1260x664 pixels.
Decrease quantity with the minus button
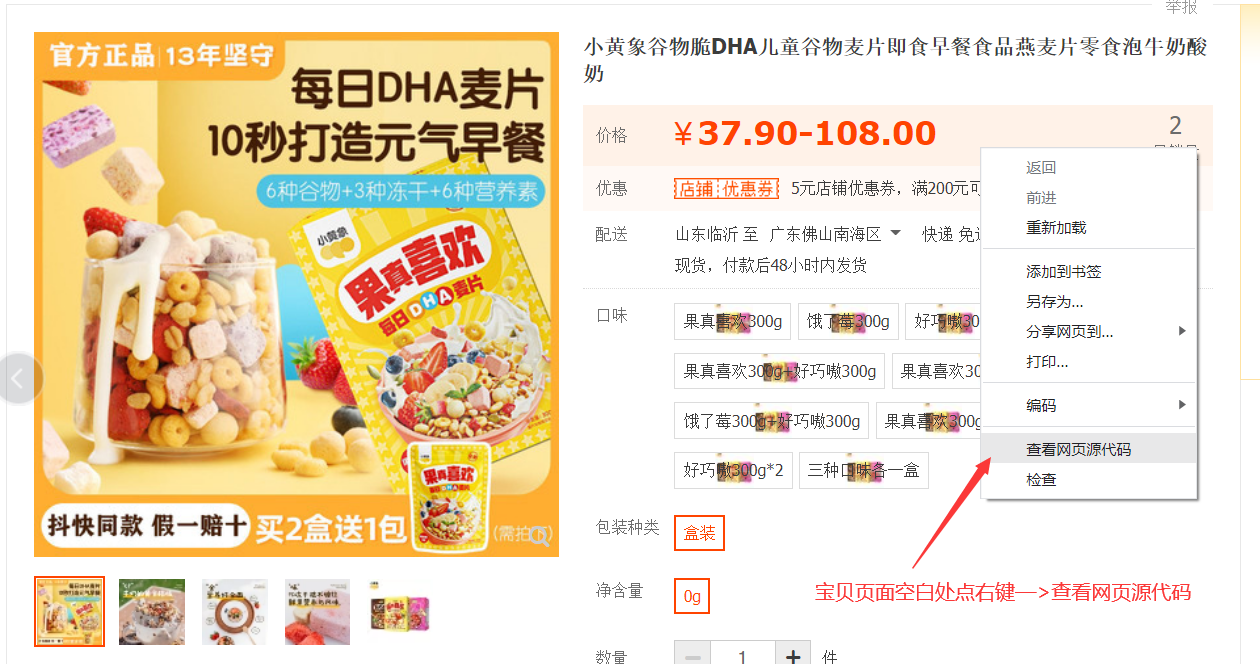(692, 656)
